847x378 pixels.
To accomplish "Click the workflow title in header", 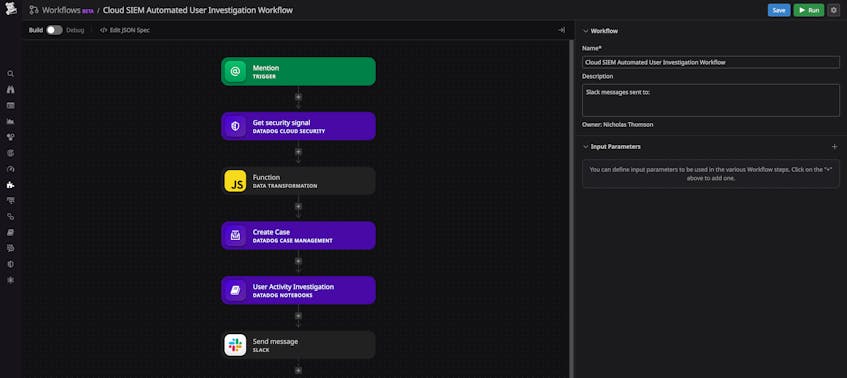I will 198,10.
